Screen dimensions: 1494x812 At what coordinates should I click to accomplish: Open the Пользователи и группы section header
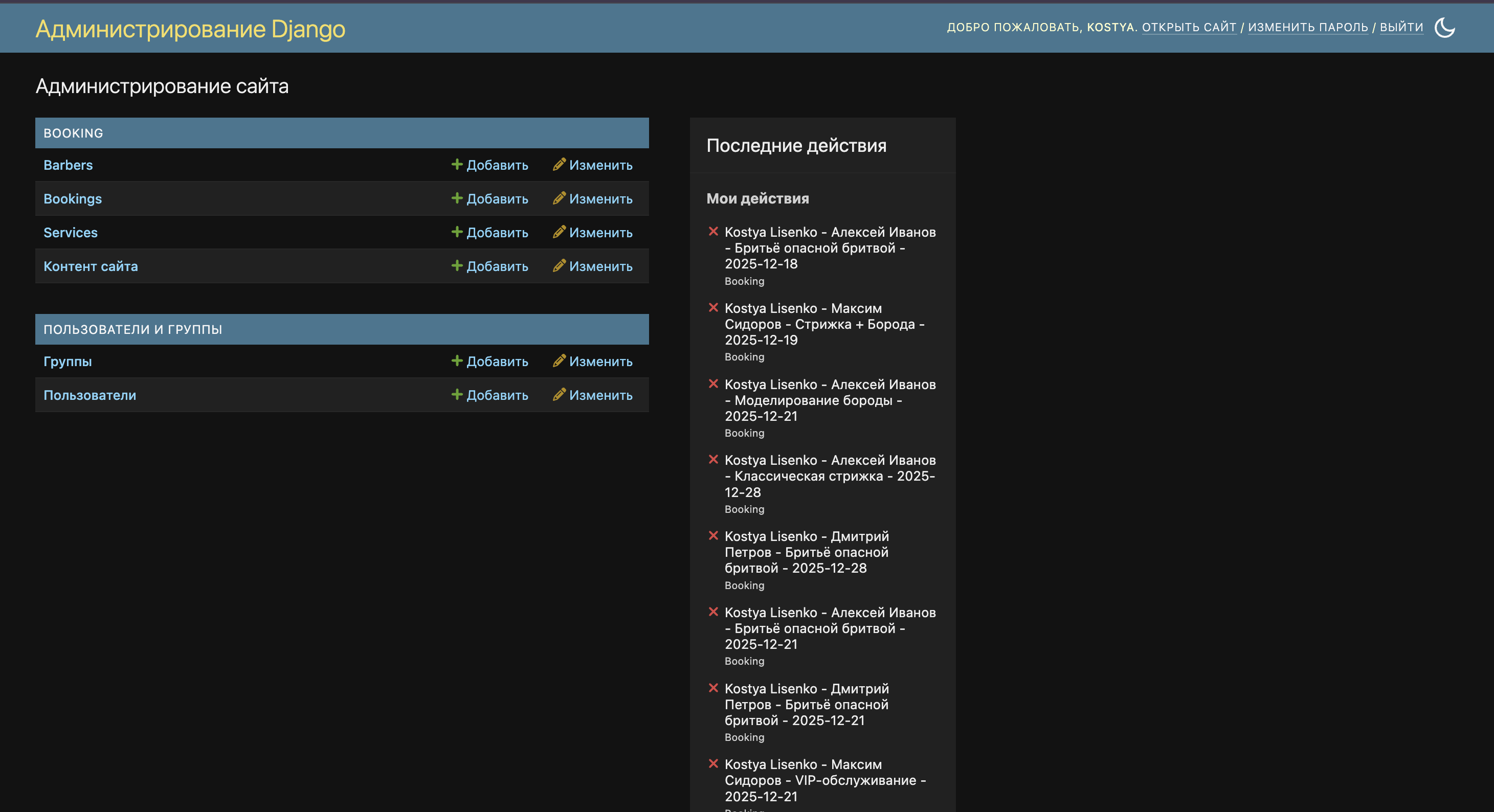(x=133, y=329)
